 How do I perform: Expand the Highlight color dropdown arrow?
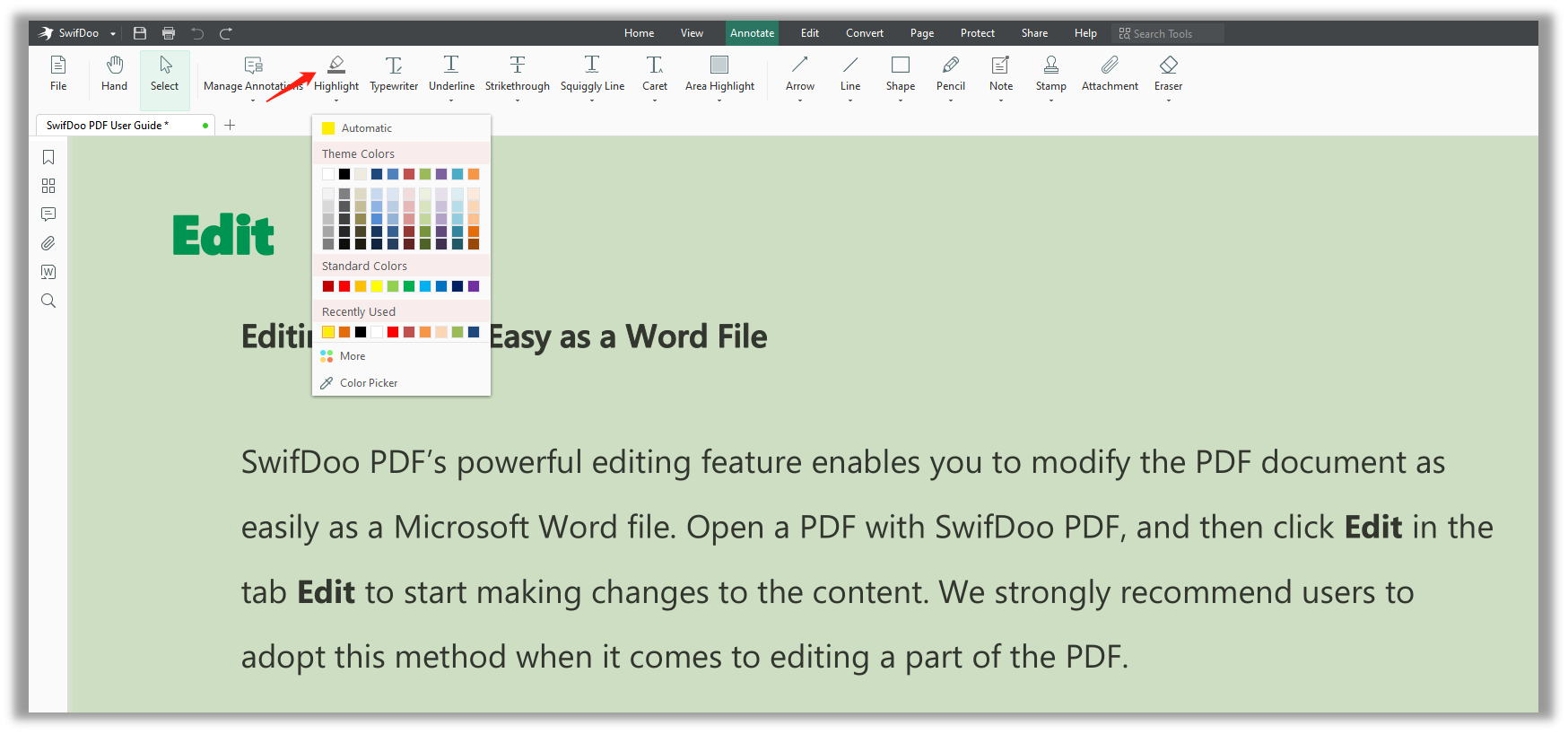(336, 100)
